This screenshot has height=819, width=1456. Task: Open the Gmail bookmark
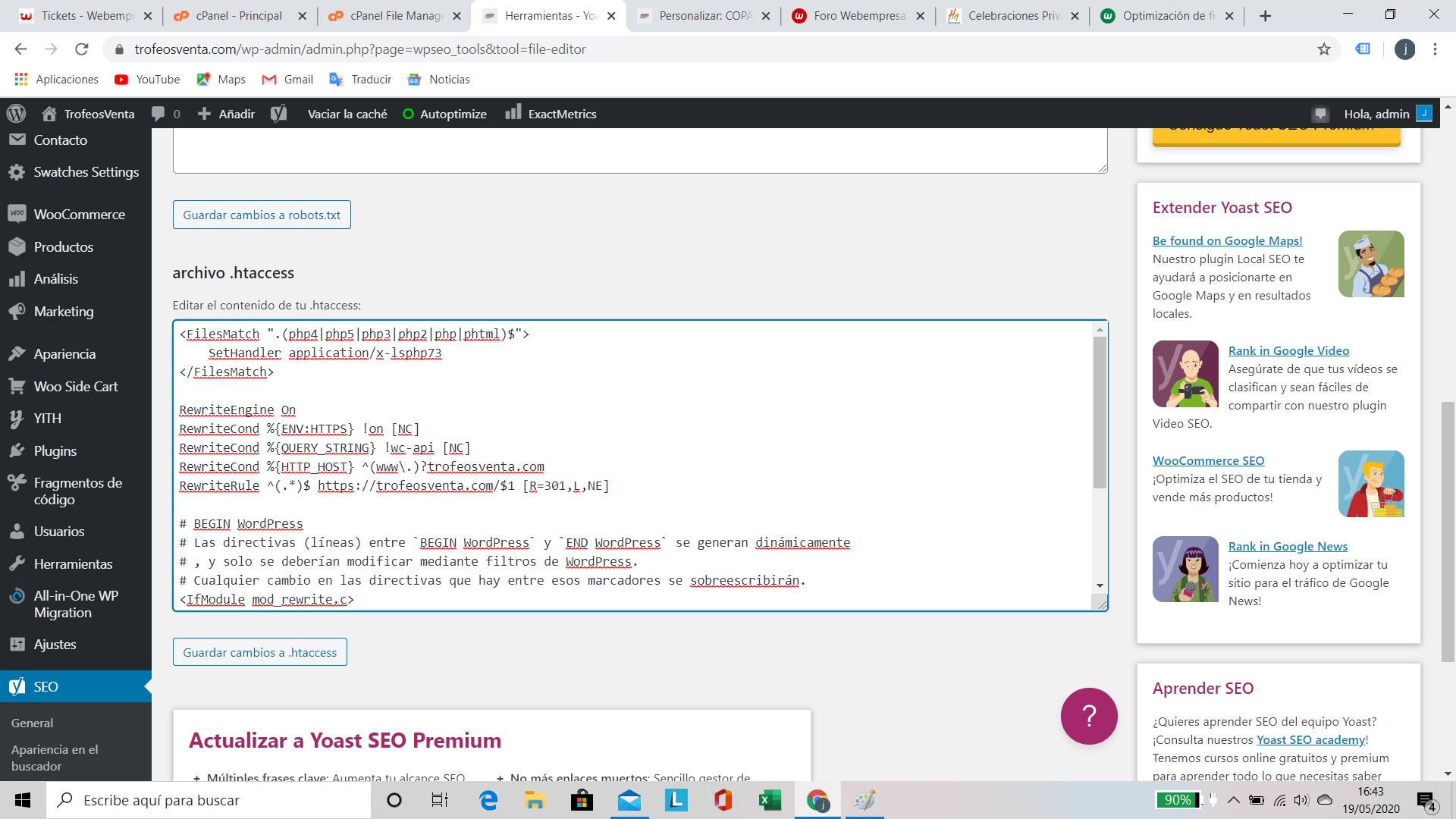tap(287, 80)
